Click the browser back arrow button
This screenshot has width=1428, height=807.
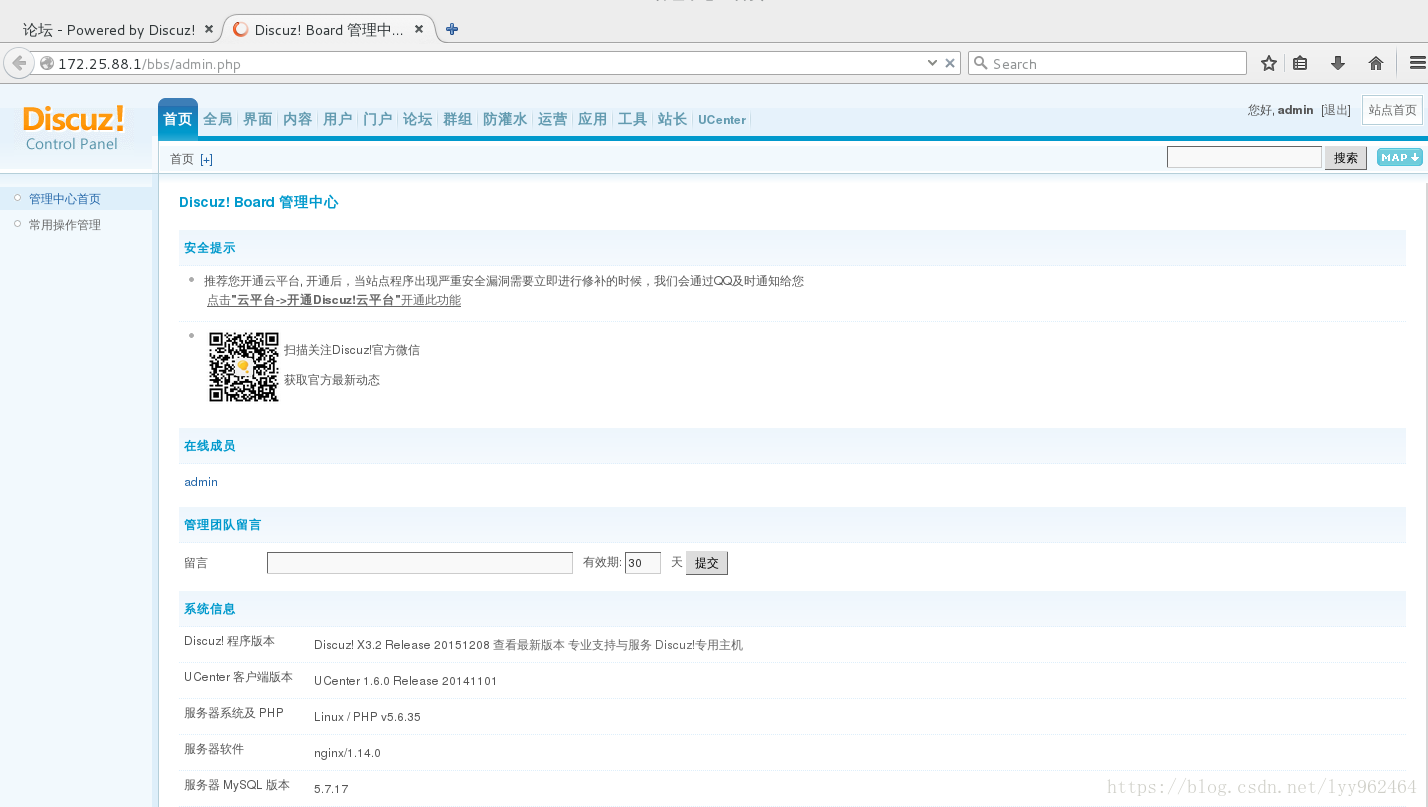click(19, 63)
